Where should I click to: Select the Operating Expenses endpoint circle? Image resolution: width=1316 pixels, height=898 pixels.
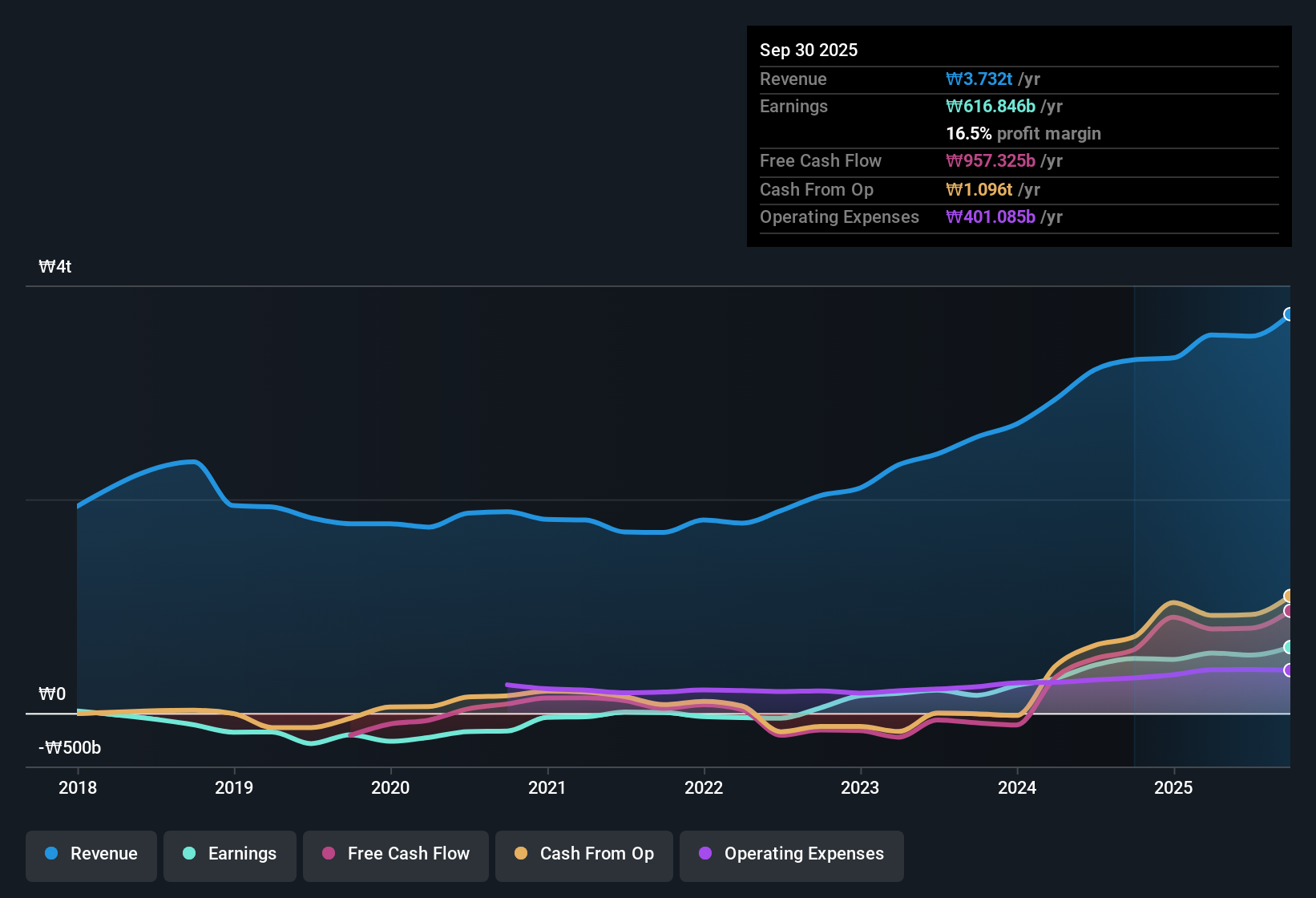click(1289, 670)
